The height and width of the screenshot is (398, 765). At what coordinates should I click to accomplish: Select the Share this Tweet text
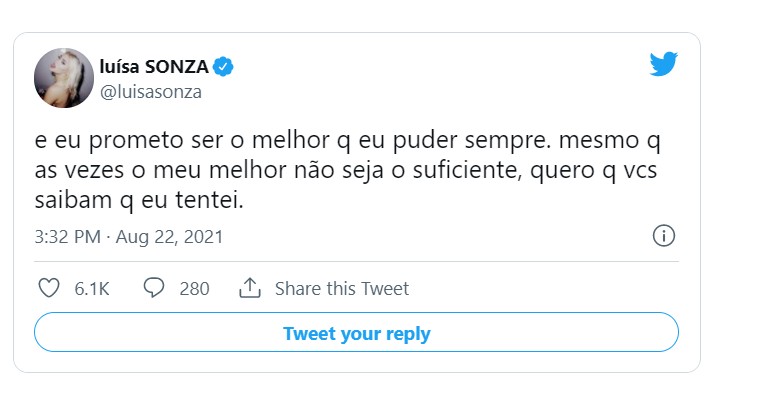[342, 289]
